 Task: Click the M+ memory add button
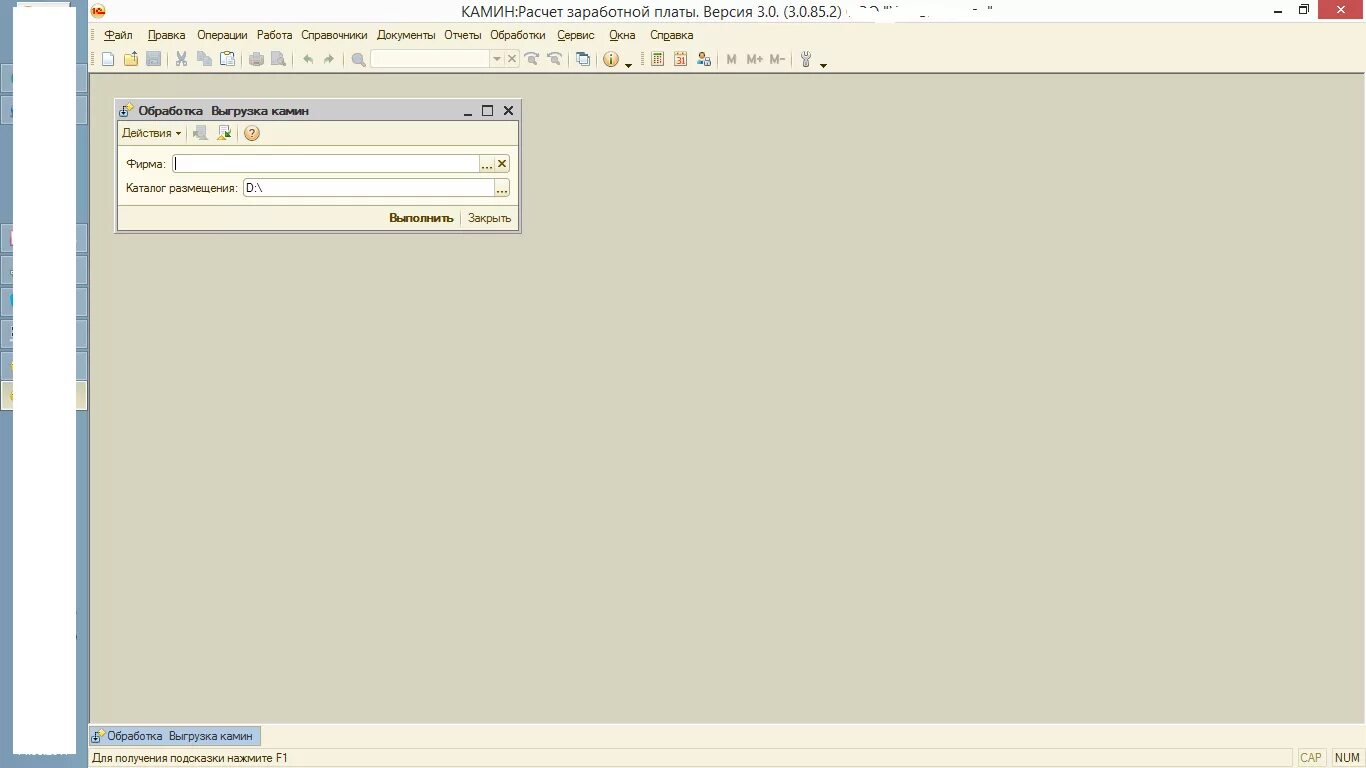(755, 59)
